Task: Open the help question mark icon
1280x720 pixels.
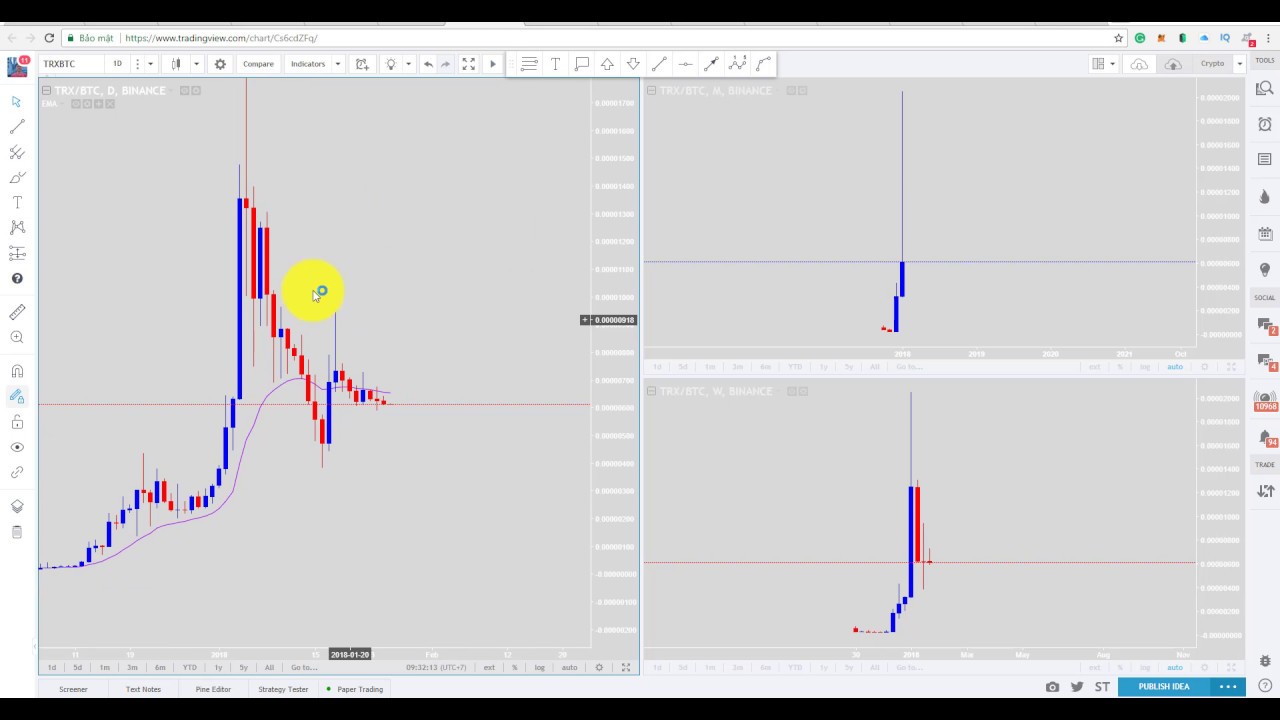Action: click(x=17, y=278)
